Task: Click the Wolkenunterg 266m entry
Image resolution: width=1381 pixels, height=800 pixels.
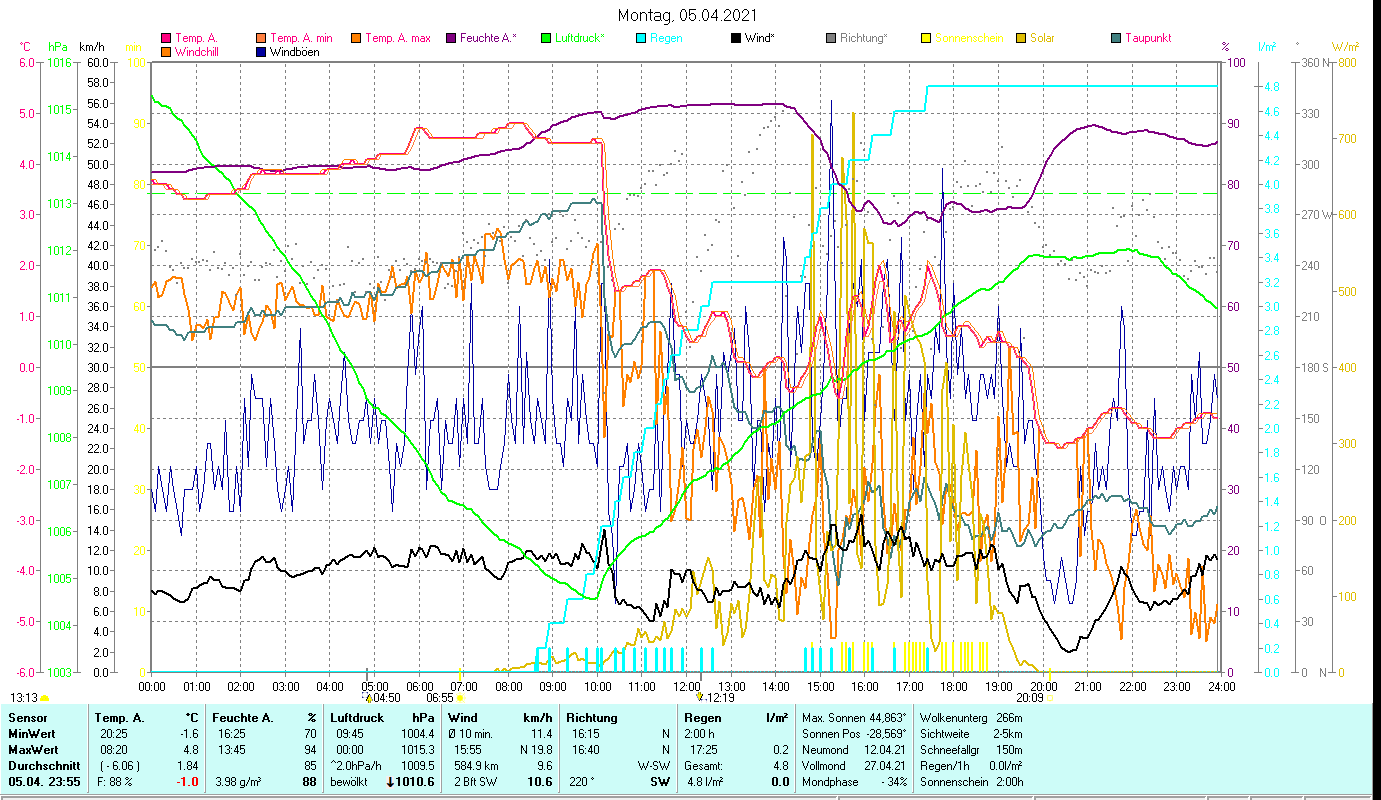Action: 971,717
